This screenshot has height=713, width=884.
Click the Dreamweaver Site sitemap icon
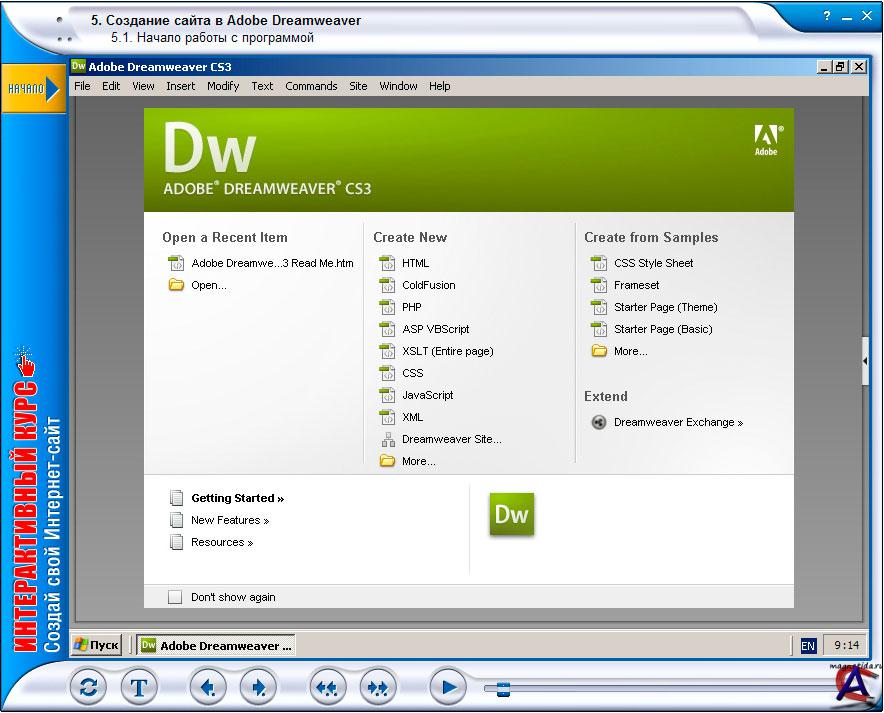pyautogui.click(x=388, y=439)
